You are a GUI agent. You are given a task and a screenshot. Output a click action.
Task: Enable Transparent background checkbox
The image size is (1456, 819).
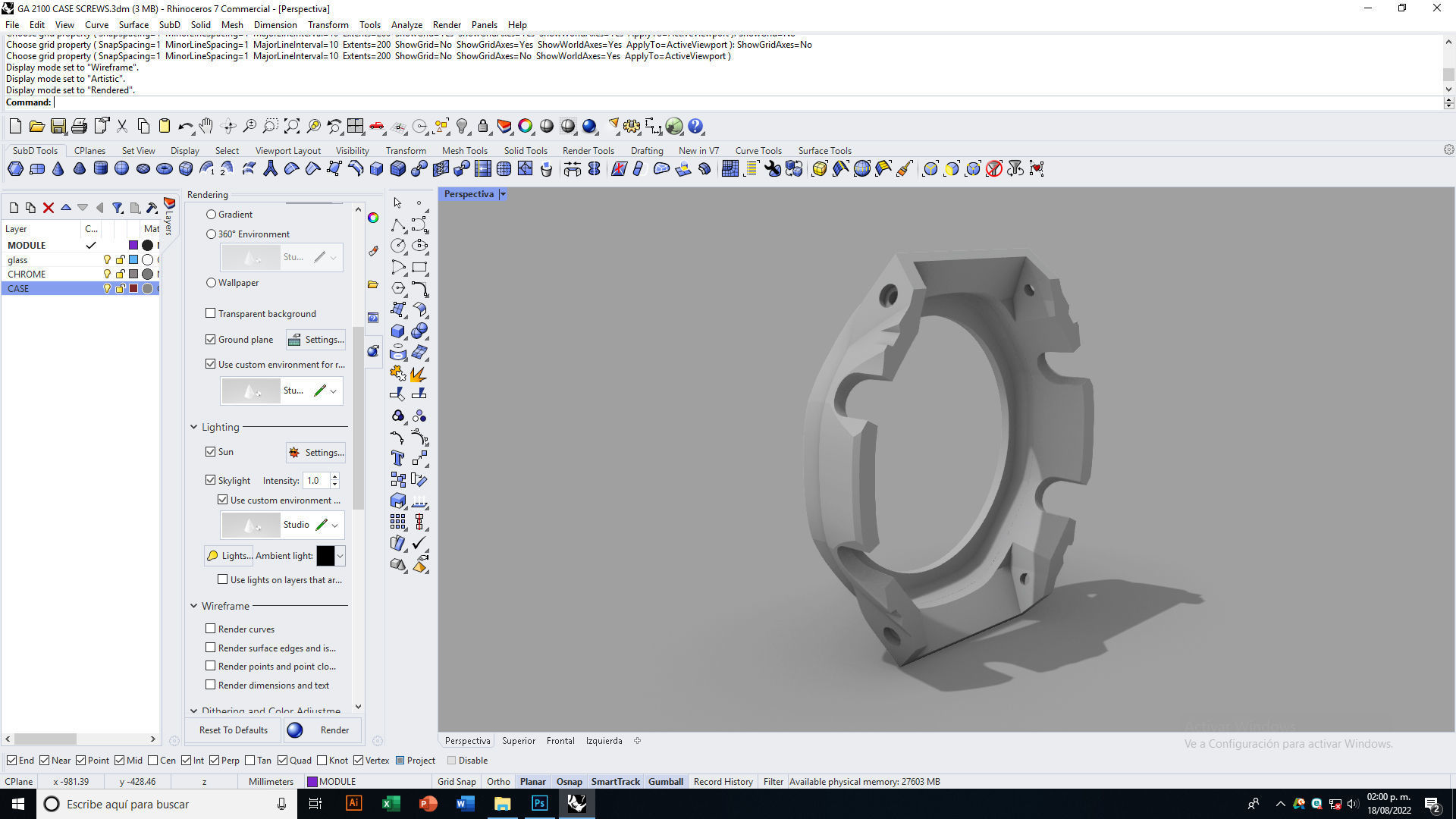click(x=211, y=313)
